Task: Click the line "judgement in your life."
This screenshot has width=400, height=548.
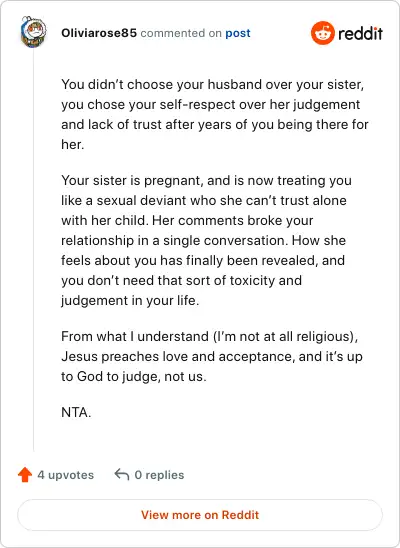Action: pos(130,301)
